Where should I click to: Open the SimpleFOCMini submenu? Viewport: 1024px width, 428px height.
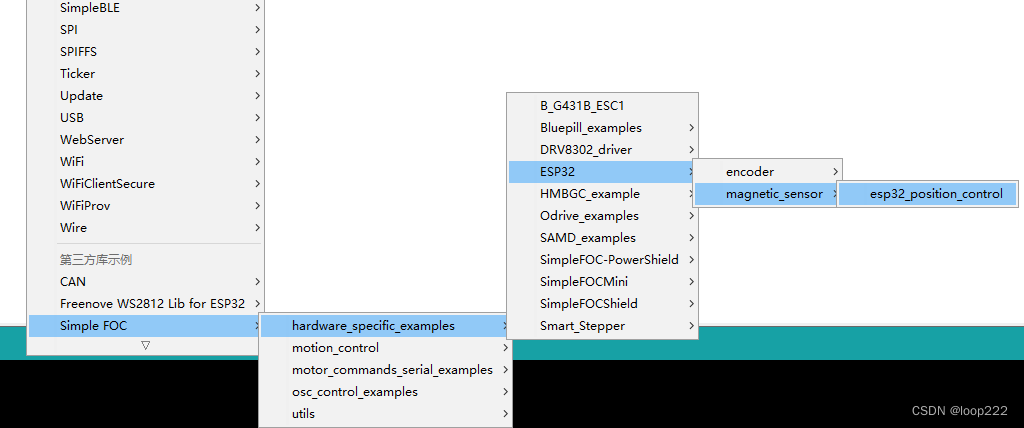point(602,282)
